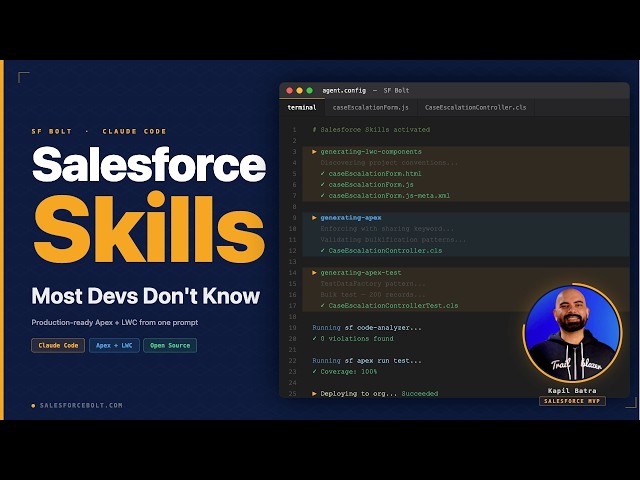Click '# Salesforce Skills activated' comment

371,130
